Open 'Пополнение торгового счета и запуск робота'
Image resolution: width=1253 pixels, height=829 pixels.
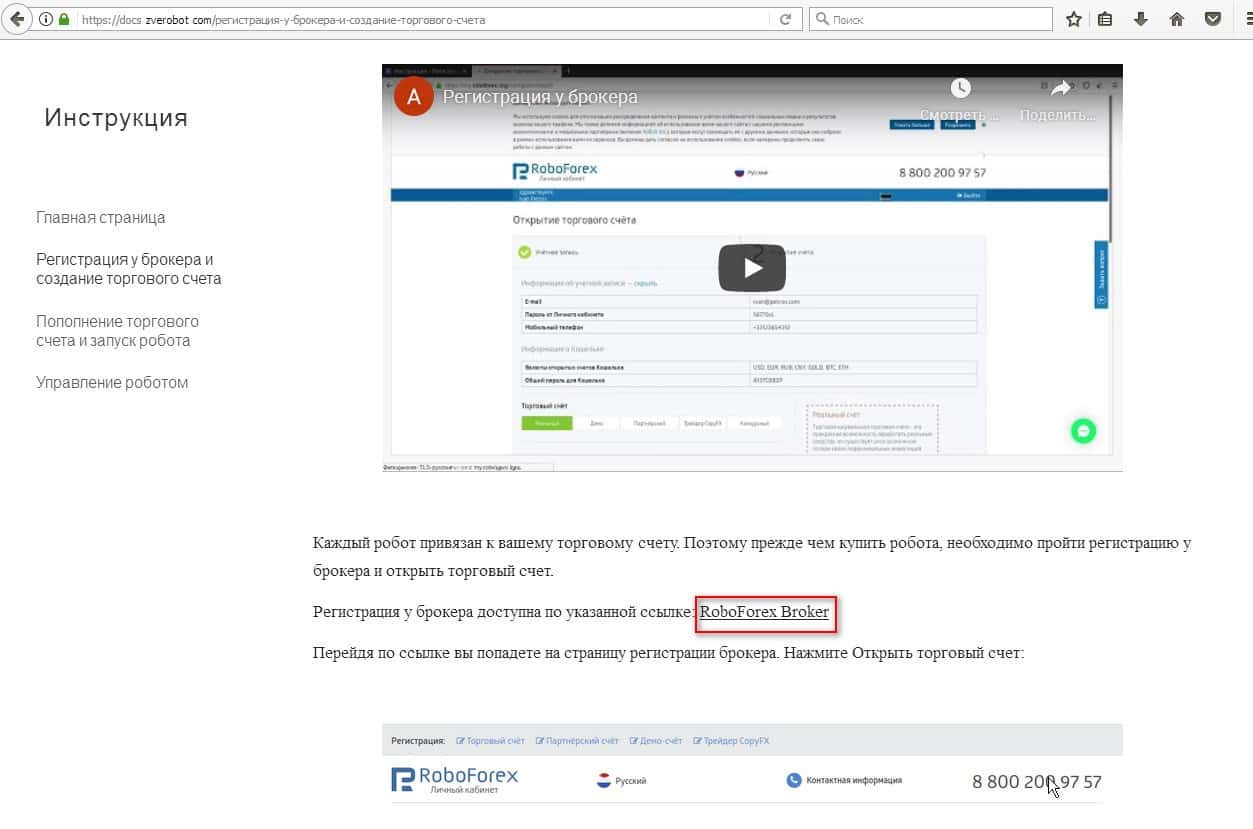coord(118,331)
